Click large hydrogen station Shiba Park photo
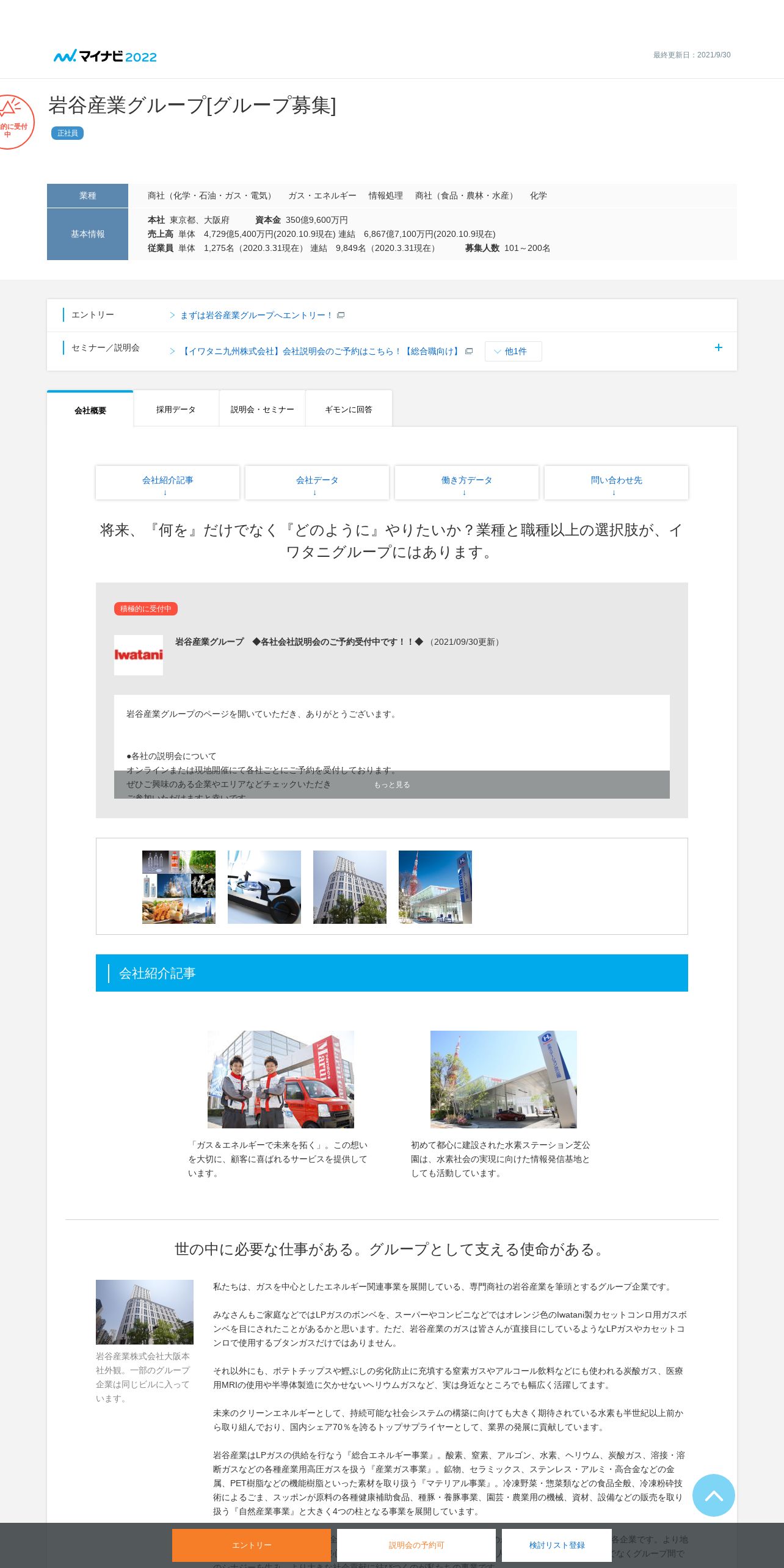This screenshot has height=1568, width=784. click(x=504, y=1080)
